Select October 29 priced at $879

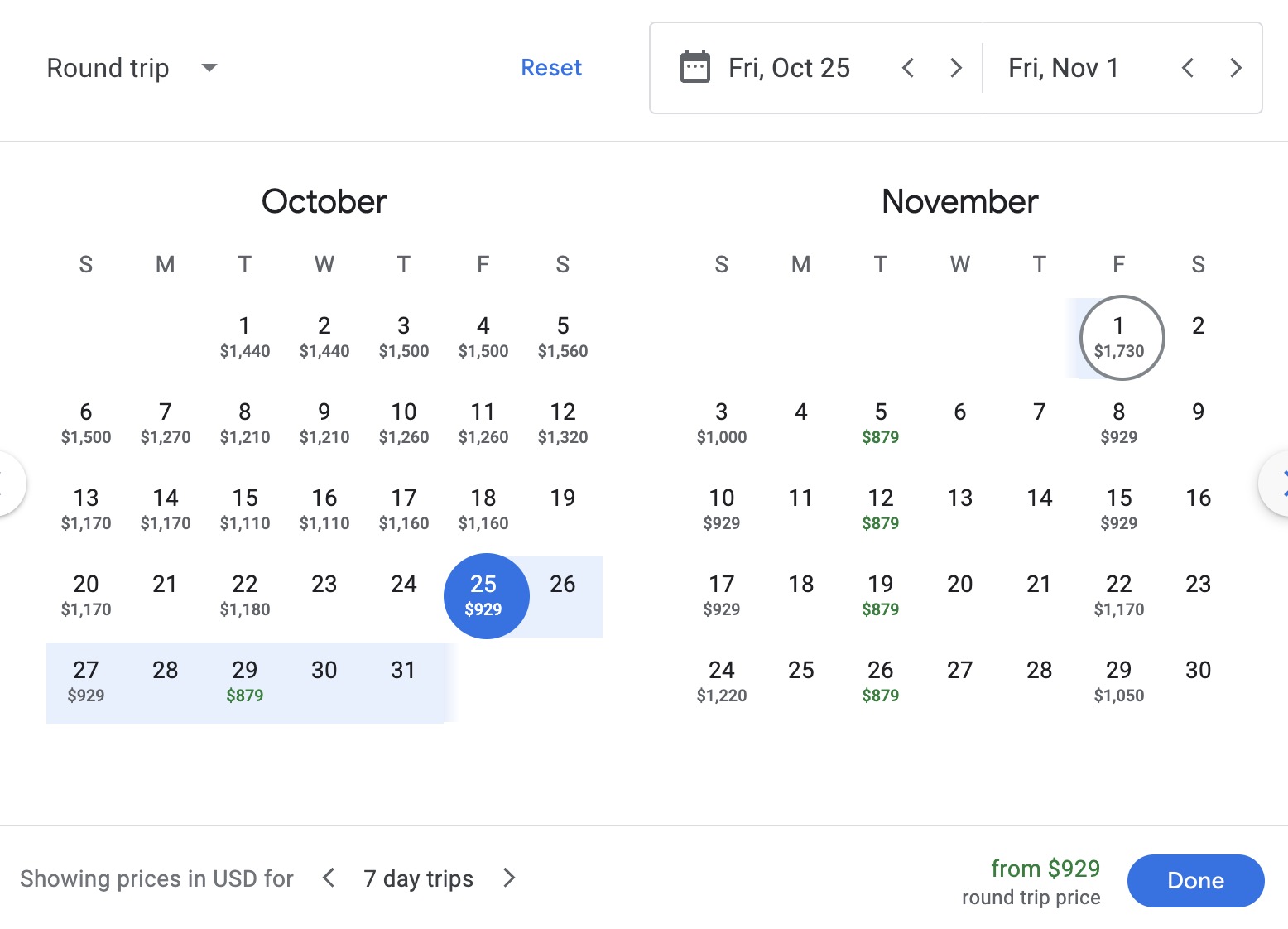[245, 681]
